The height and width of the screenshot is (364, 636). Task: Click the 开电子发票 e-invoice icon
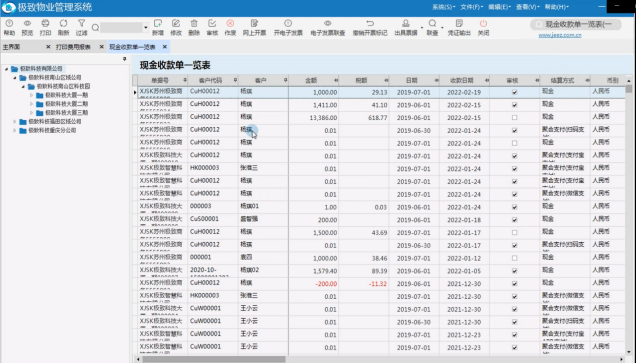tap(288, 24)
